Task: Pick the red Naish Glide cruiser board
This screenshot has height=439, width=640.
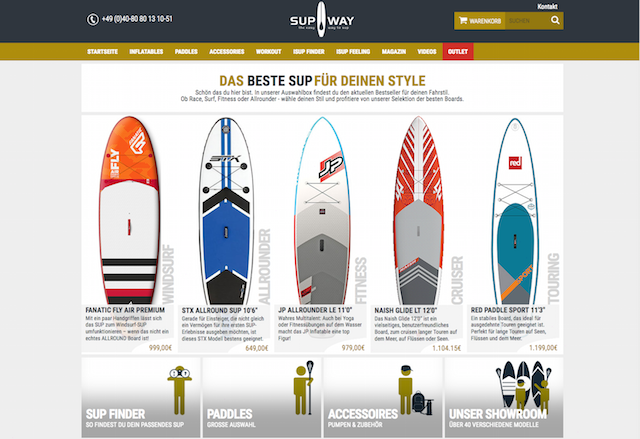Action: point(418,210)
